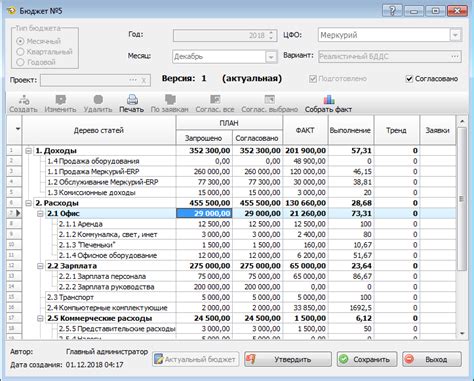
Task: Click the Соглас. выбрано toolbar icon
Action: 269,99
